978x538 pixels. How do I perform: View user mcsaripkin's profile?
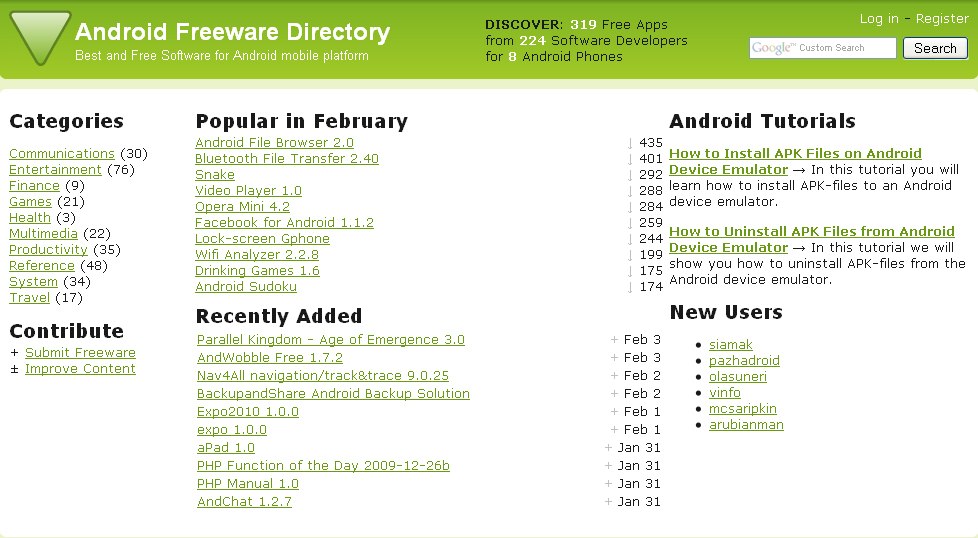coord(743,408)
